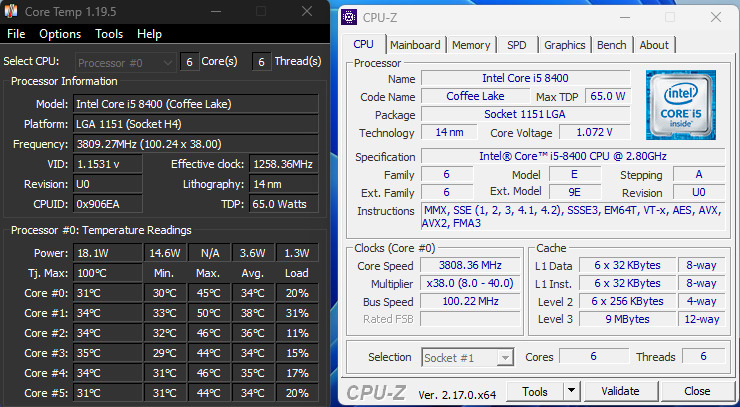The image size is (740, 407).
Task: Click the Effective clock value '1258.36MHz'
Action: coord(284,164)
